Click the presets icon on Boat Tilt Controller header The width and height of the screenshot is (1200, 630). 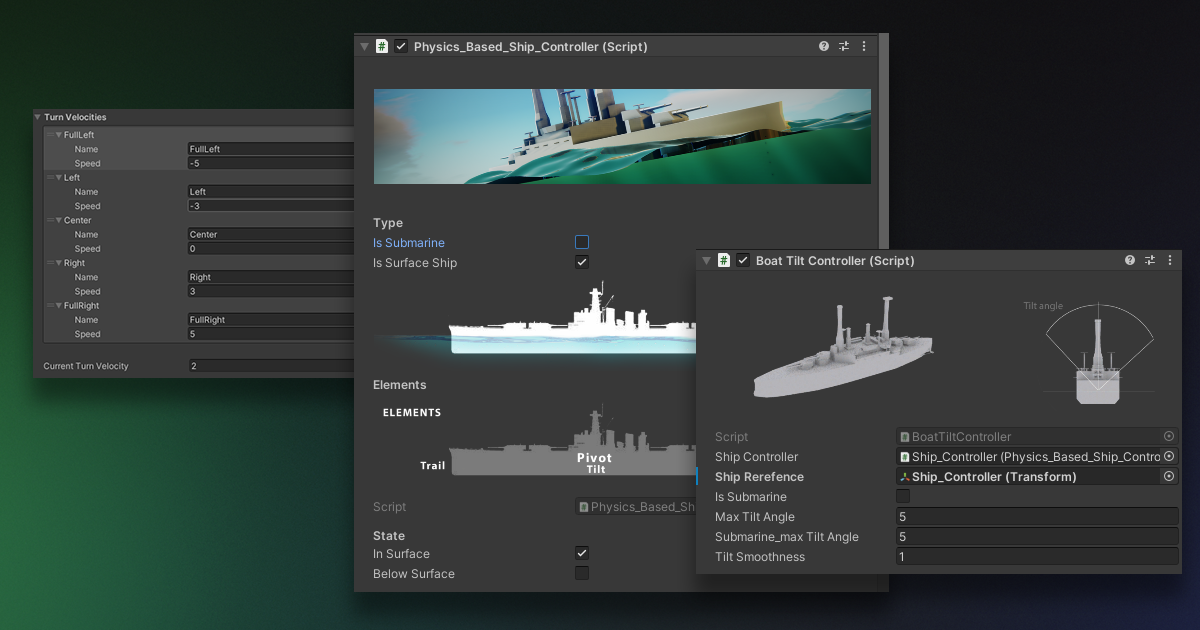pos(1149,260)
